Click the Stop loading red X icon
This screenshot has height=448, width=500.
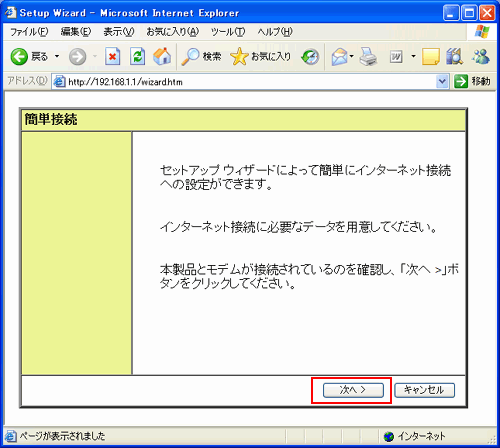[113, 56]
